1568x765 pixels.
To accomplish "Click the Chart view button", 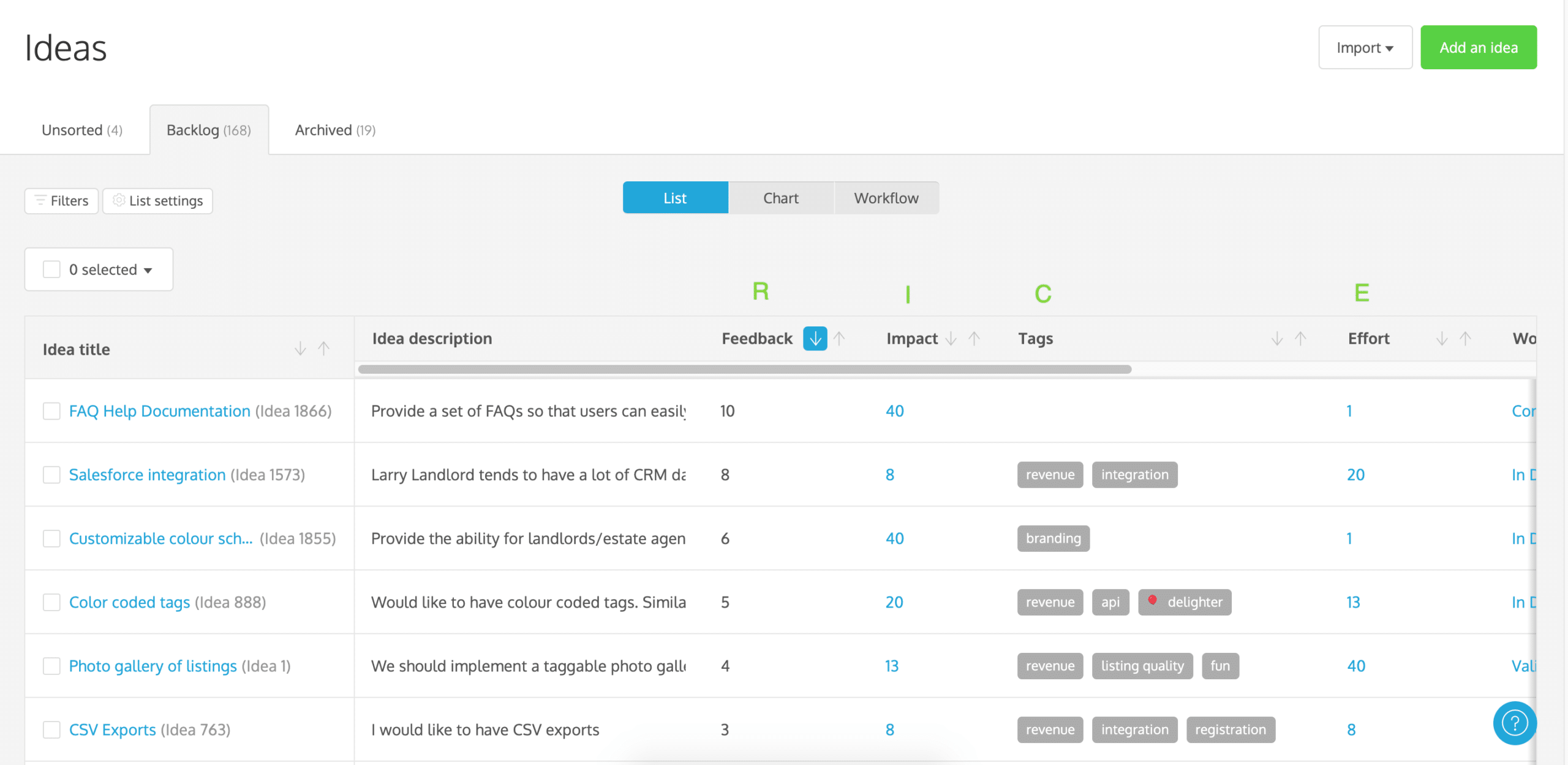I will pos(780,197).
